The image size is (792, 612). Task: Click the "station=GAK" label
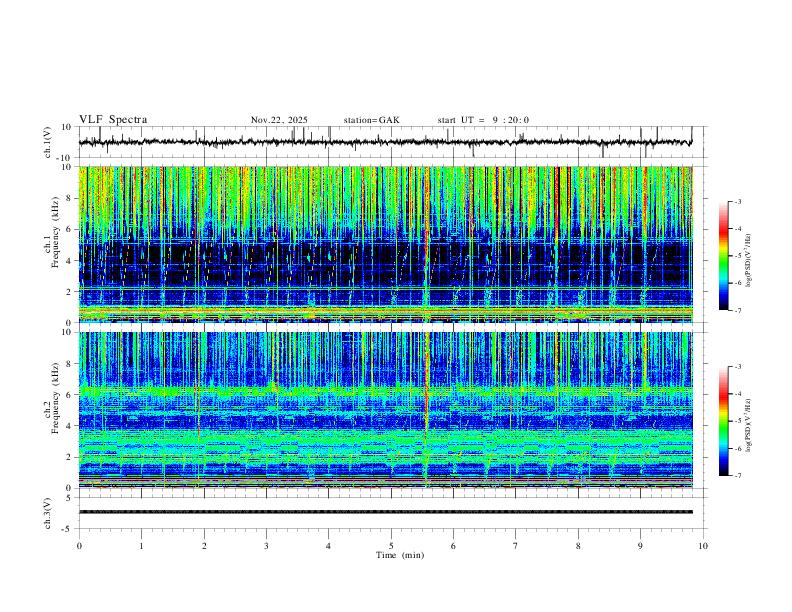371,120
